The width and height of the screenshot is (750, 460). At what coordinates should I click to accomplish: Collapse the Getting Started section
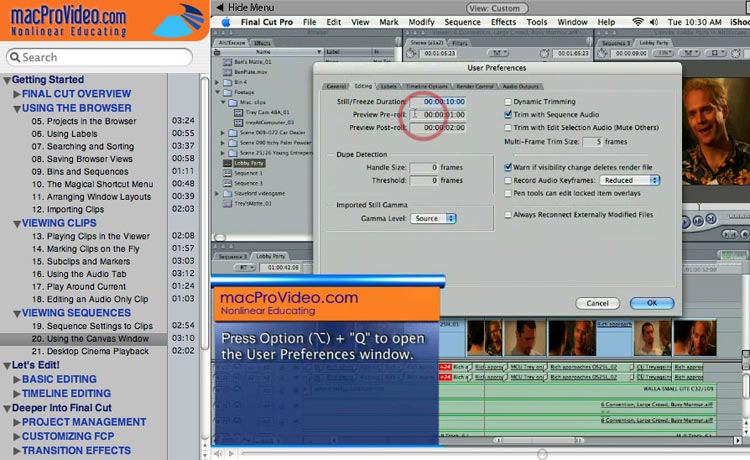[x=7, y=80]
